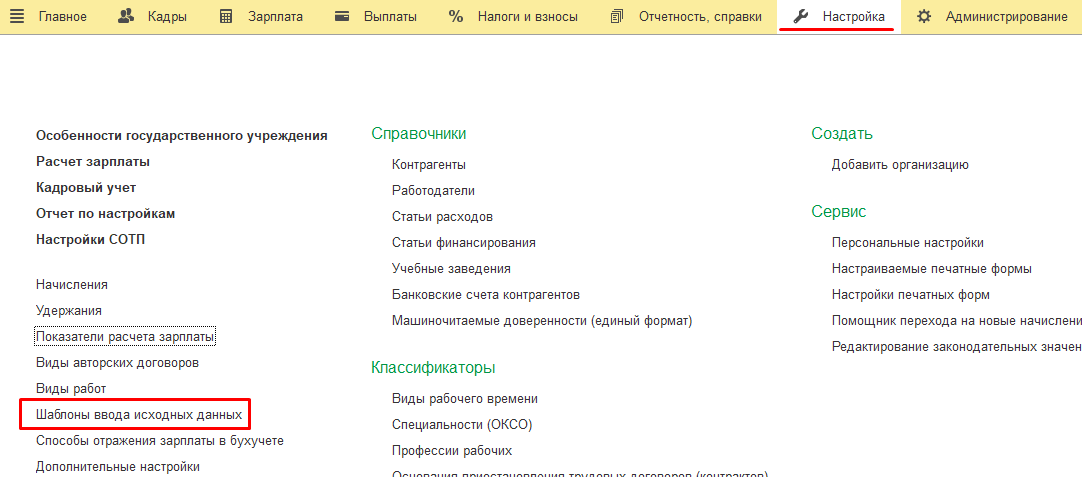This screenshot has width=1082, height=477.
Task: Open the Начисления list
Action: (x=72, y=285)
